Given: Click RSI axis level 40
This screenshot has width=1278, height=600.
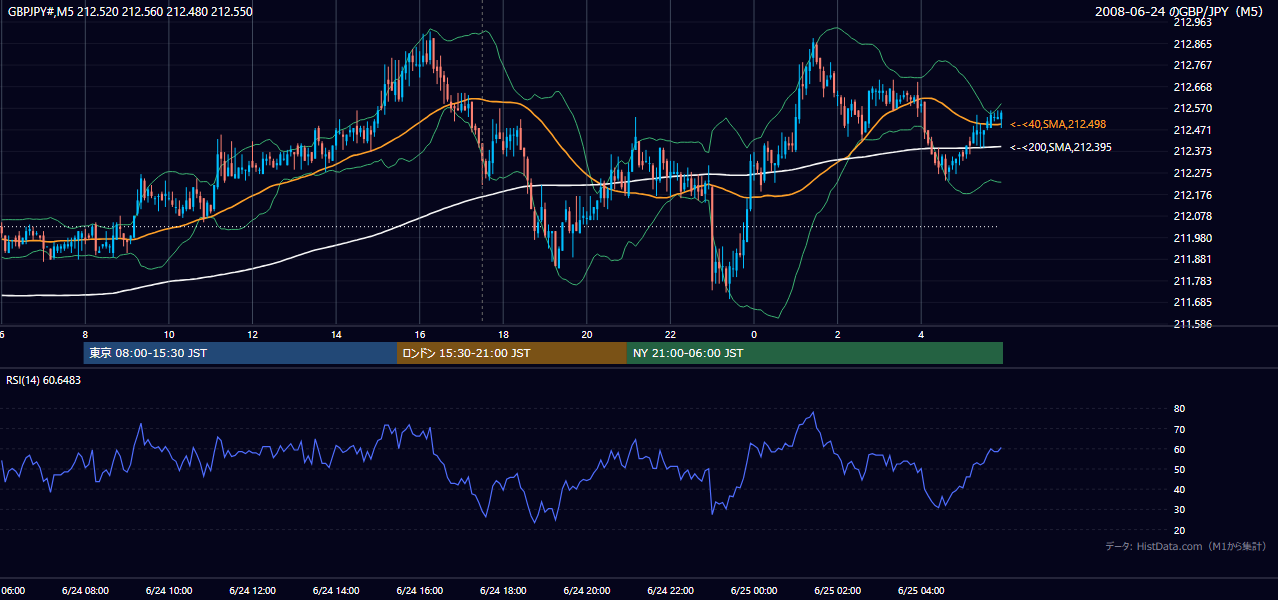Looking at the screenshot, I should click(1179, 489).
